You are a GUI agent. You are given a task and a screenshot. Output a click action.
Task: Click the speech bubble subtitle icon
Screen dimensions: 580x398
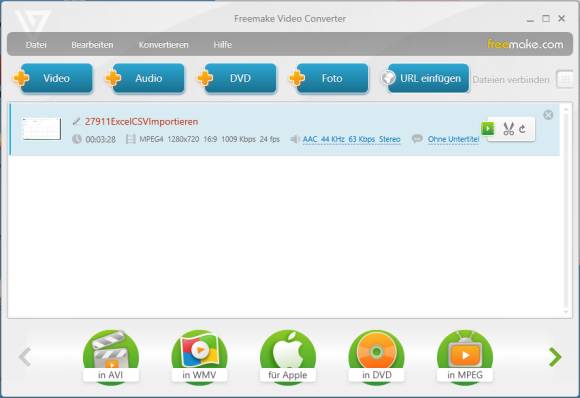click(417, 139)
